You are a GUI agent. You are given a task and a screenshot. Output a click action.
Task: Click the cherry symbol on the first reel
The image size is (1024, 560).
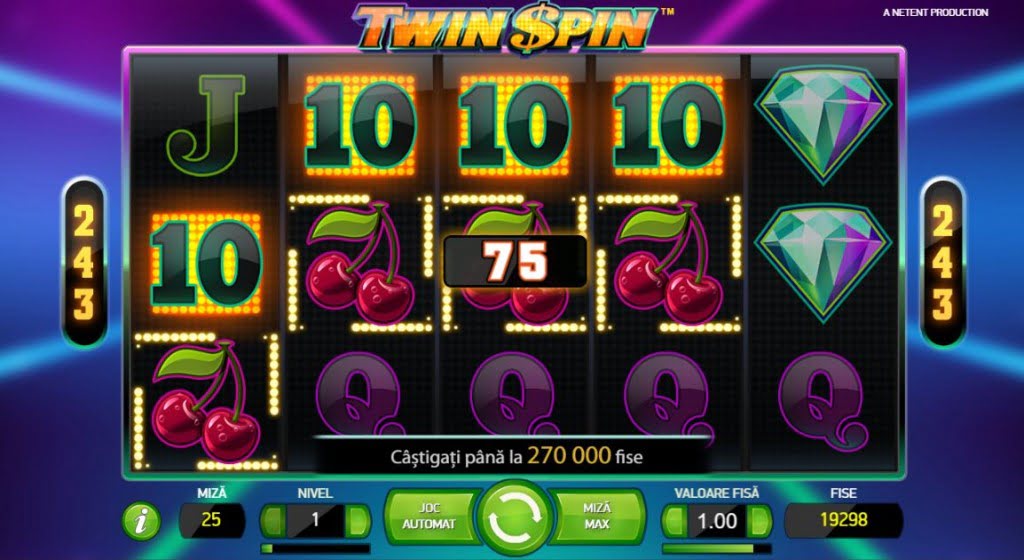coord(206,401)
